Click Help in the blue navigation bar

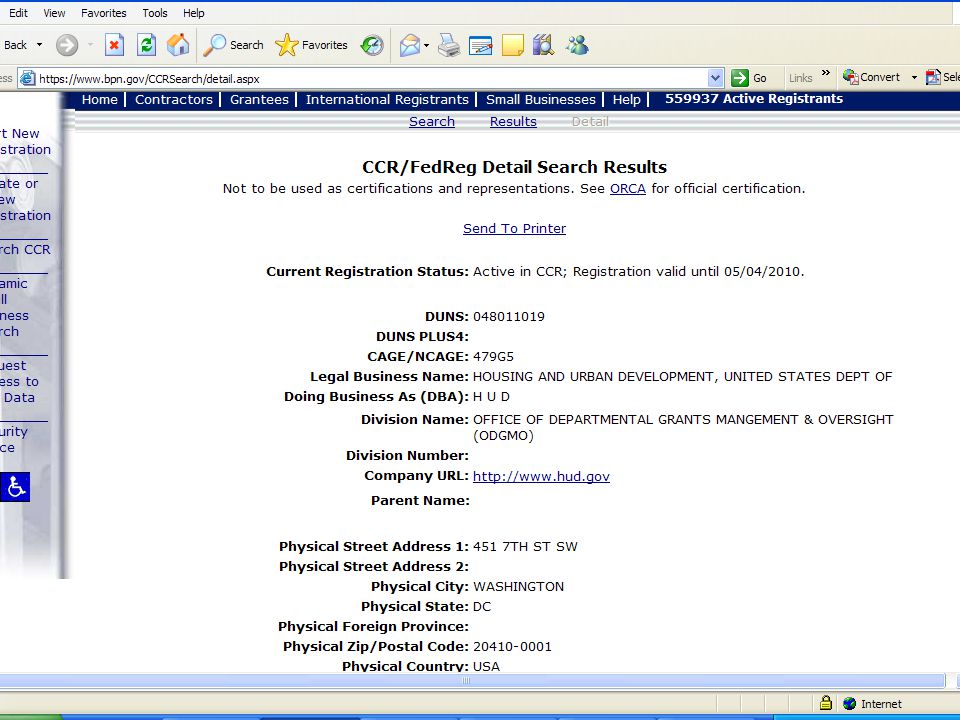[x=626, y=100]
